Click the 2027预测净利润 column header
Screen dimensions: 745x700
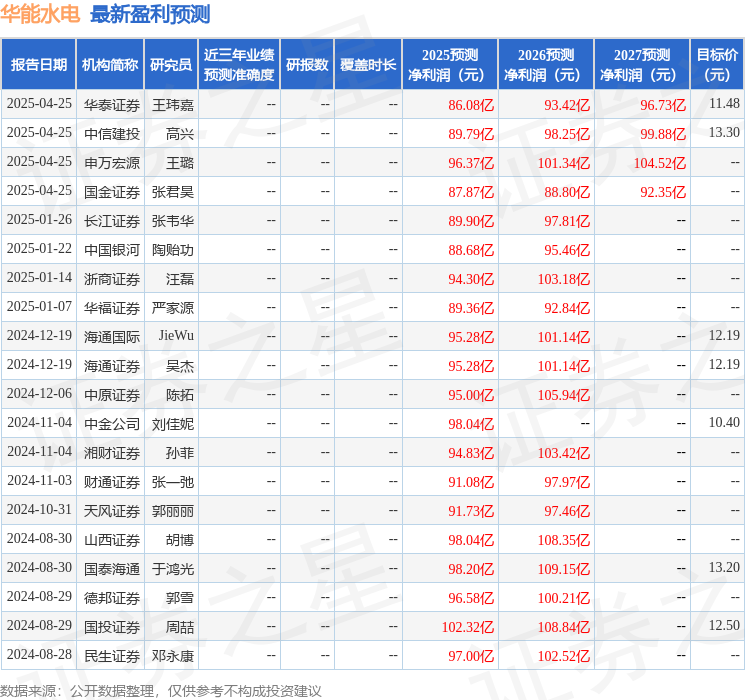[642, 64]
